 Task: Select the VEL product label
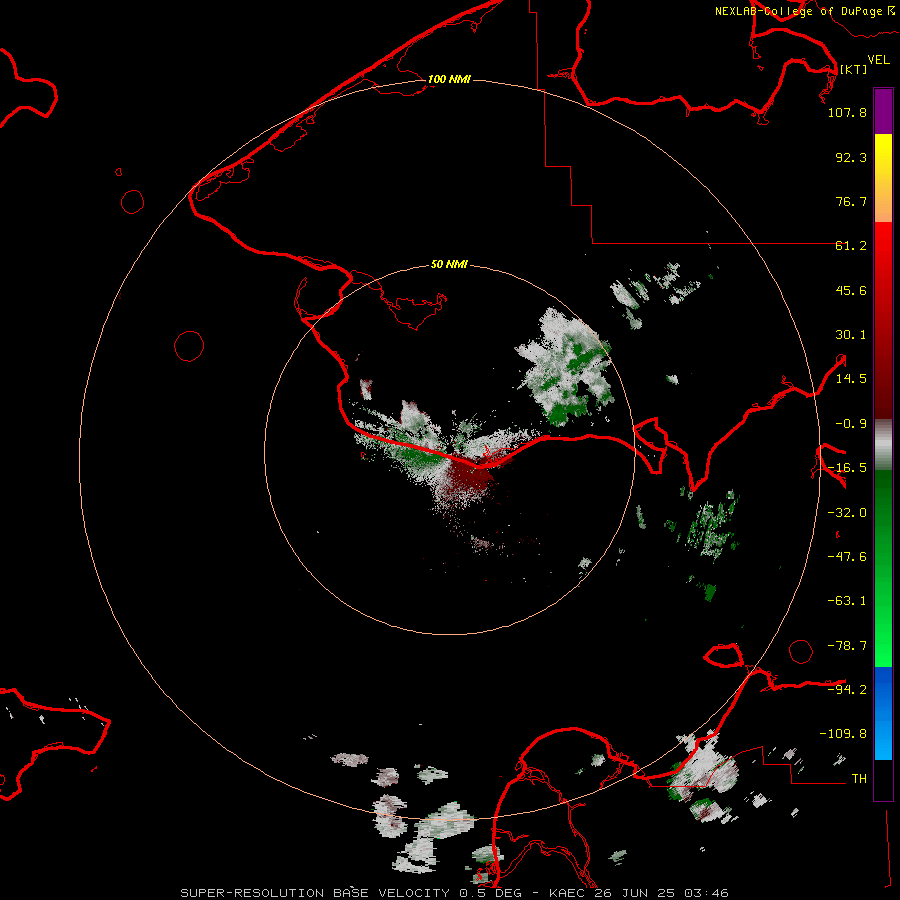tap(878, 59)
